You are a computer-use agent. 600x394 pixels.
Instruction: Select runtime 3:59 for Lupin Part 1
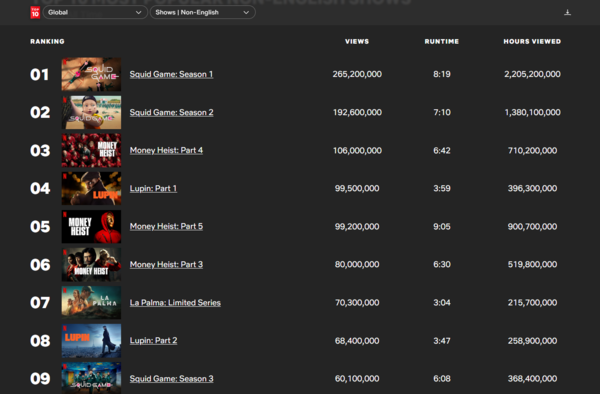pyautogui.click(x=442, y=189)
